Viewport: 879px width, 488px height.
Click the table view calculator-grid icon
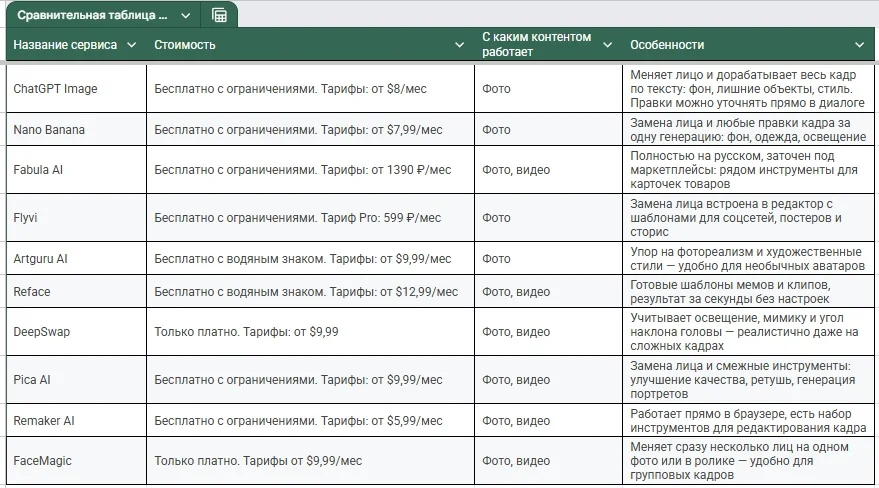click(x=219, y=15)
